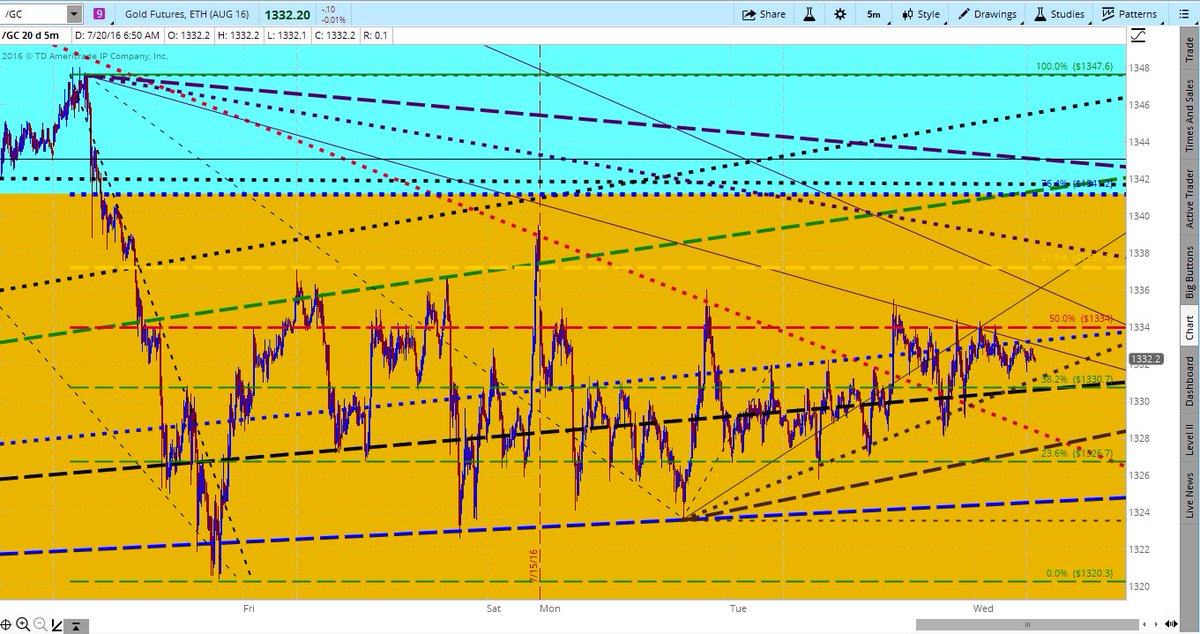Open the Active Trader side tab

1189,196
